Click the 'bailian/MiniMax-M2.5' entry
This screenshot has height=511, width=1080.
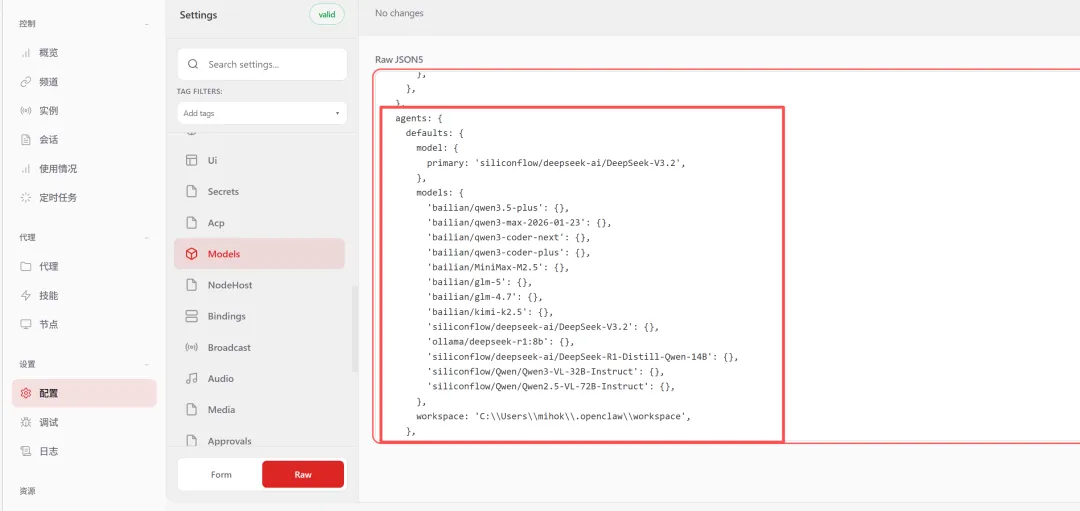click(x=498, y=267)
